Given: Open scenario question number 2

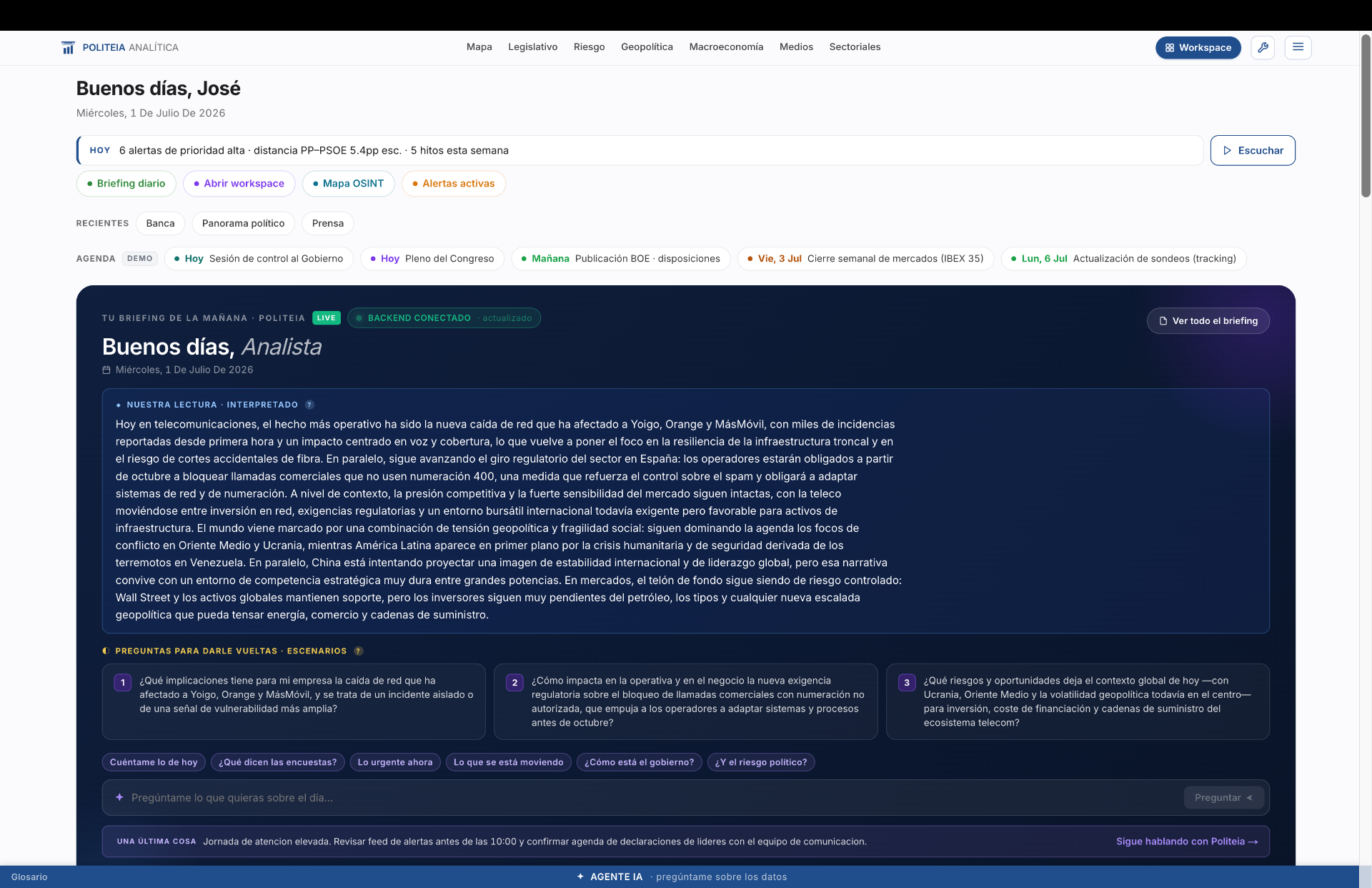Looking at the screenshot, I should pyautogui.click(x=685, y=701).
